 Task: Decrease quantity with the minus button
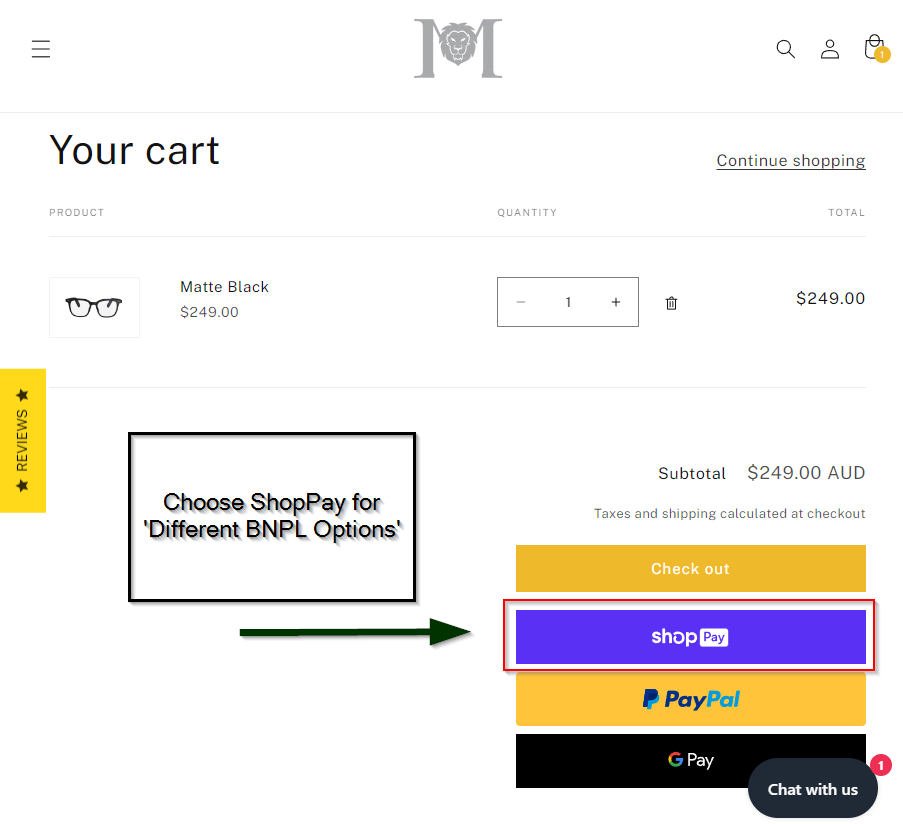click(521, 302)
